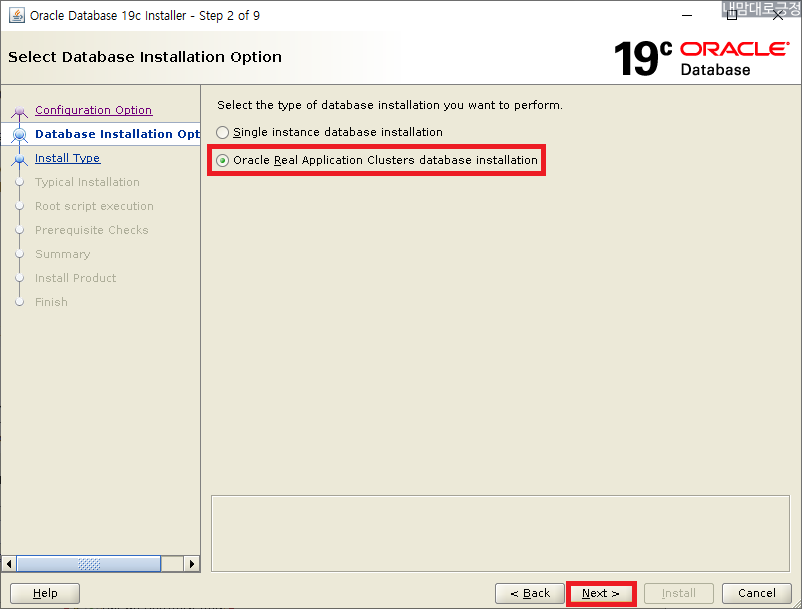
Task: Click the 'Install Product' step text
Action: coord(75,278)
